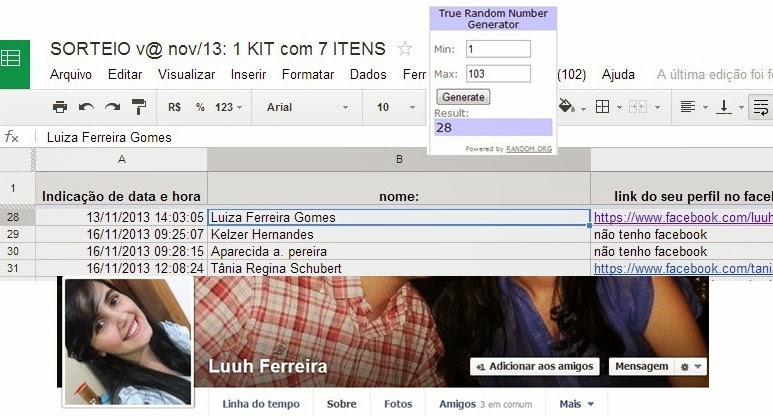The width and height of the screenshot is (773, 416).
Task: Click the Print icon in toolbar
Action: (60, 107)
